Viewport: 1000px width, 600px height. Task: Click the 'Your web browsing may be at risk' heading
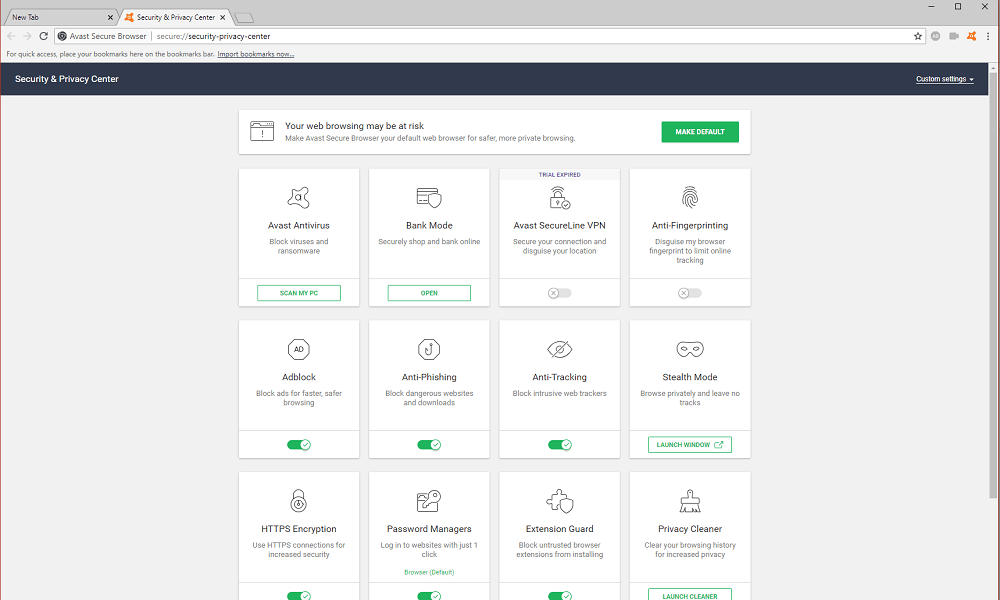tap(355, 126)
